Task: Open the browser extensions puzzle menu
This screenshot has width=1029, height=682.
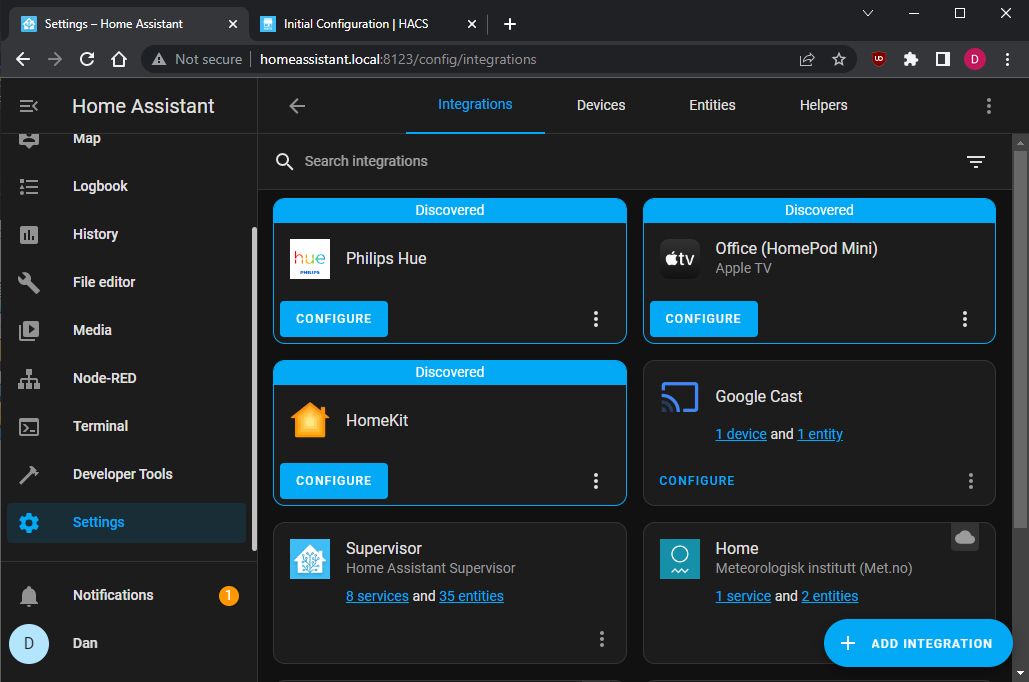Action: [911, 60]
